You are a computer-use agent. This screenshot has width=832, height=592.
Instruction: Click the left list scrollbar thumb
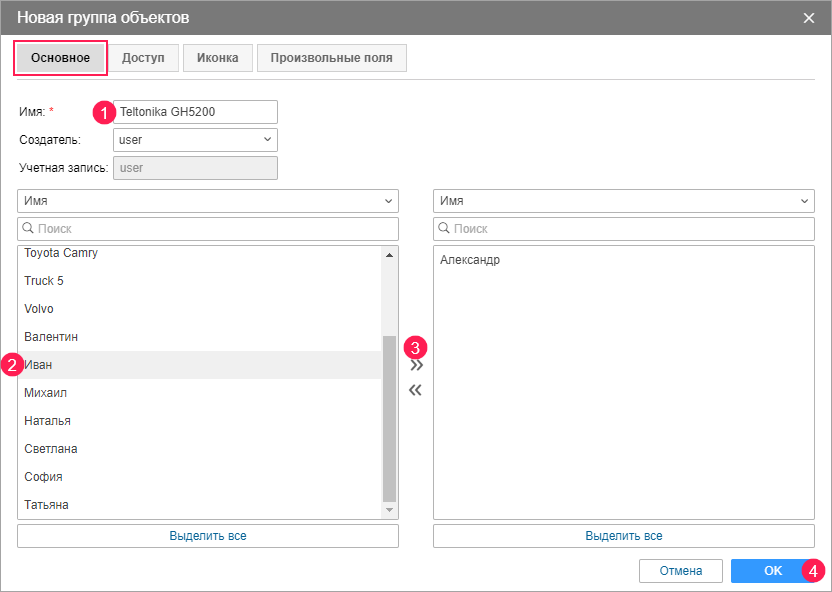pos(389,419)
